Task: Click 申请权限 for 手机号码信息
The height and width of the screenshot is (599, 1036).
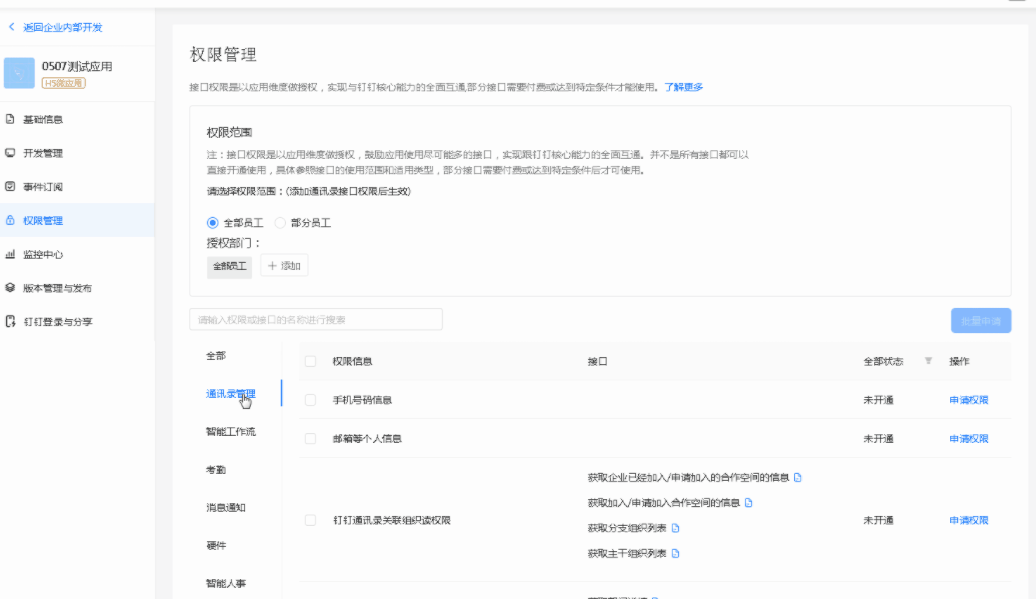Action: pyautogui.click(x=968, y=400)
